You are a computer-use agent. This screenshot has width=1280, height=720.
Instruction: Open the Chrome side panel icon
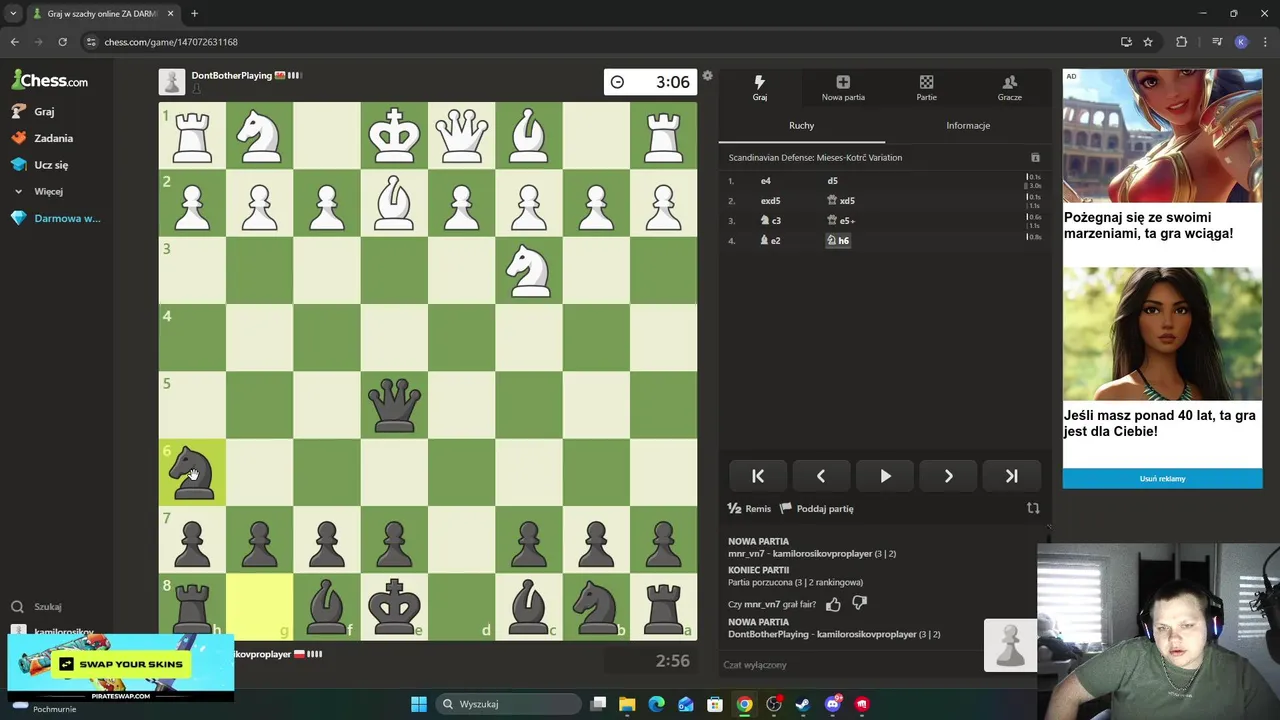click(x=1217, y=42)
